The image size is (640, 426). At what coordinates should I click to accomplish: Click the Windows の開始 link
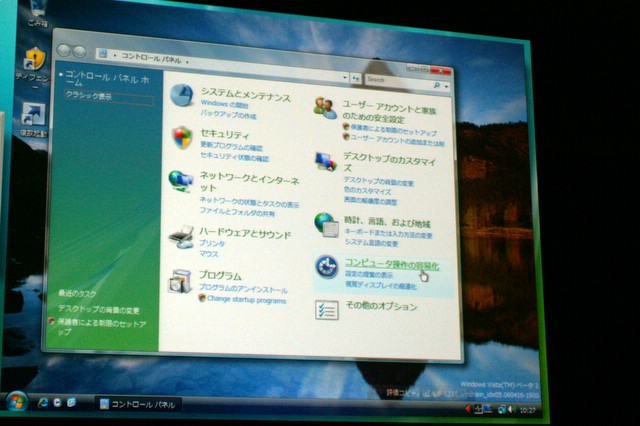224,104
